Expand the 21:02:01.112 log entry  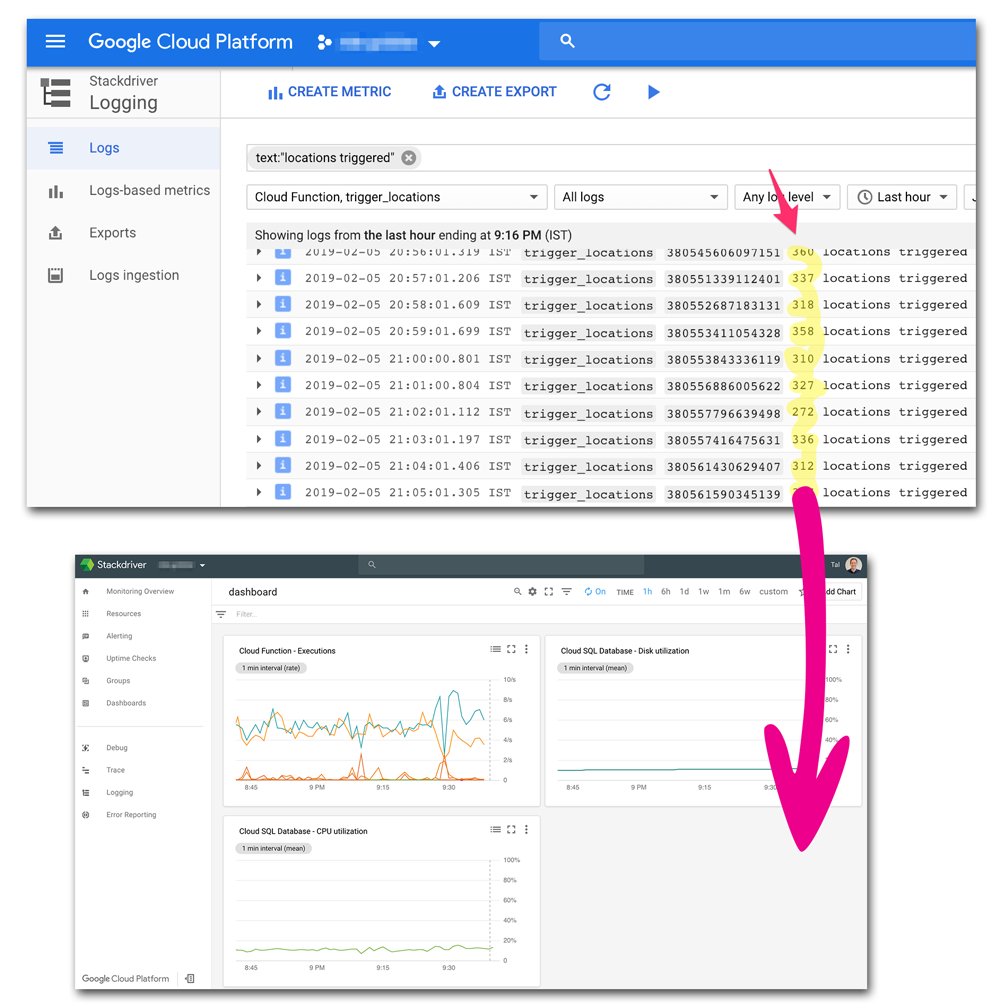pyautogui.click(x=259, y=412)
